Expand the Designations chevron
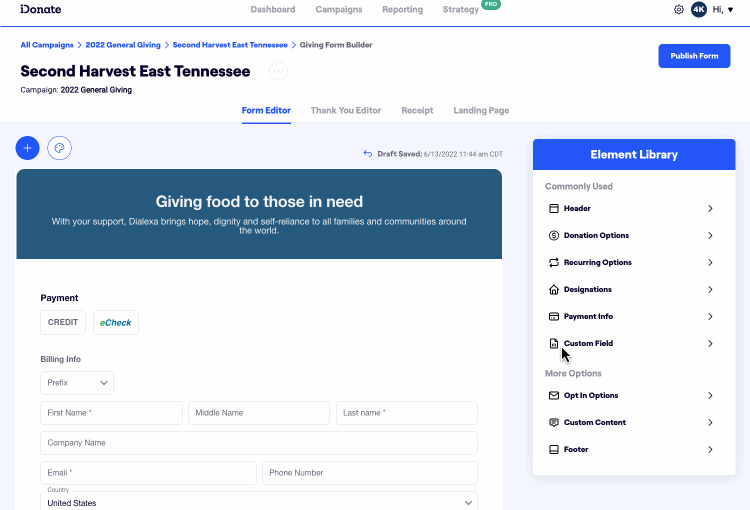This screenshot has height=510, width=750. coord(710,289)
